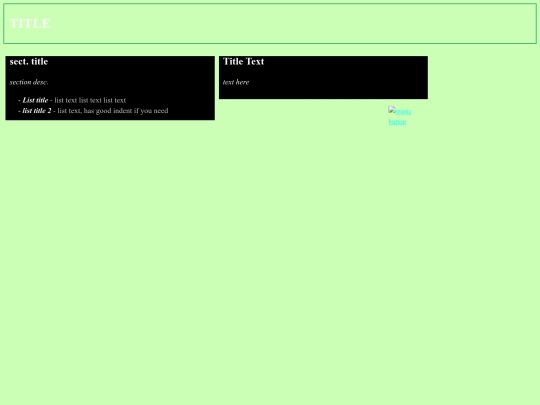Image resolution: width=540 pixels, height=405 pixels.
Task: Click the 'Title Text' heading
Action: point(243,62)
